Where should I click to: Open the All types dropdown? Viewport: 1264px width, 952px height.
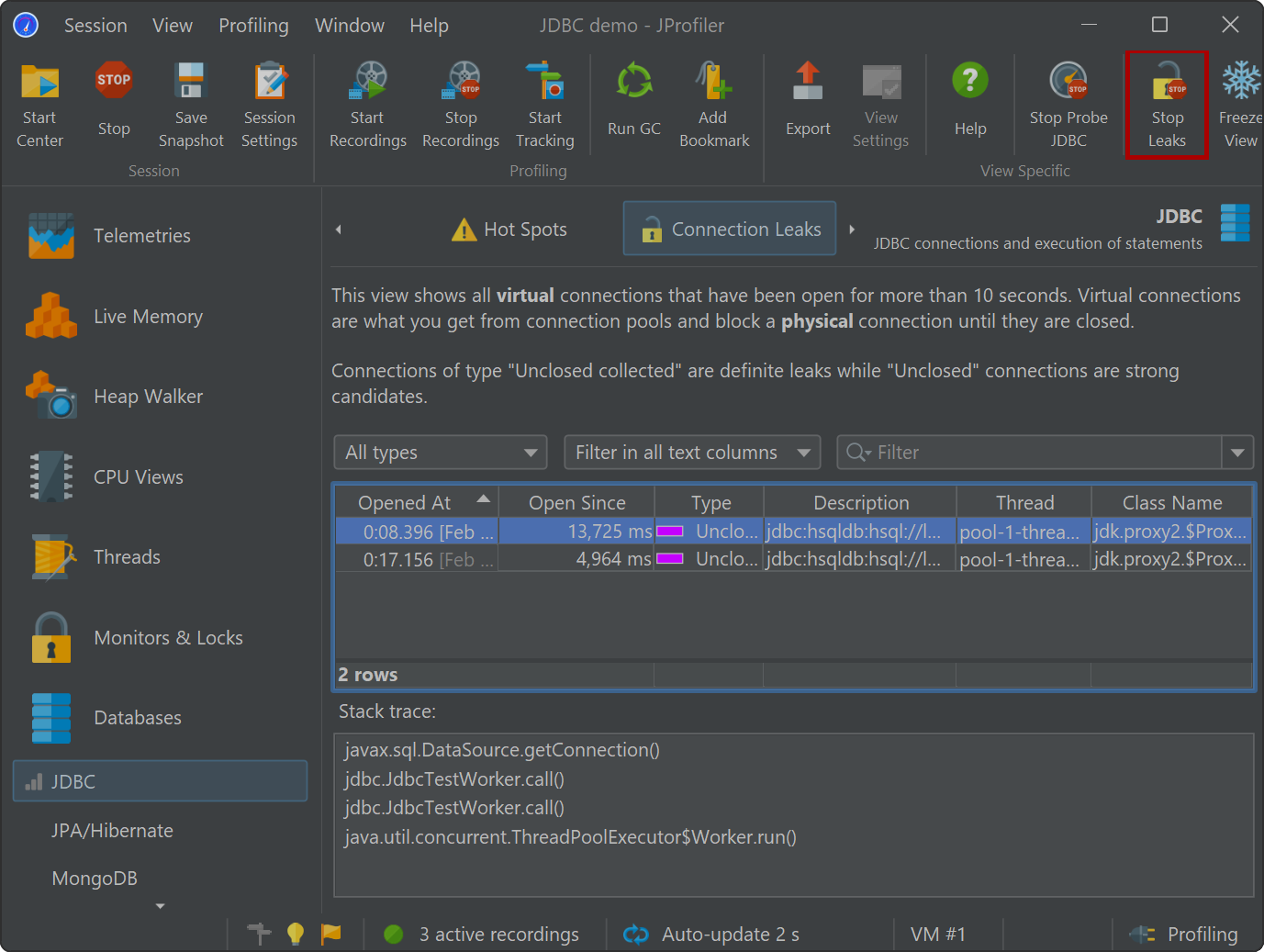coord(441,453)
